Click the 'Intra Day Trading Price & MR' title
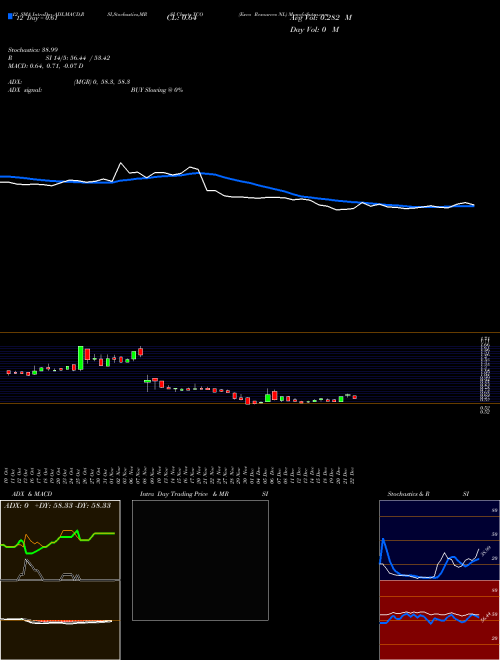Screen dimensions: 500x660 tap(184, 494)
